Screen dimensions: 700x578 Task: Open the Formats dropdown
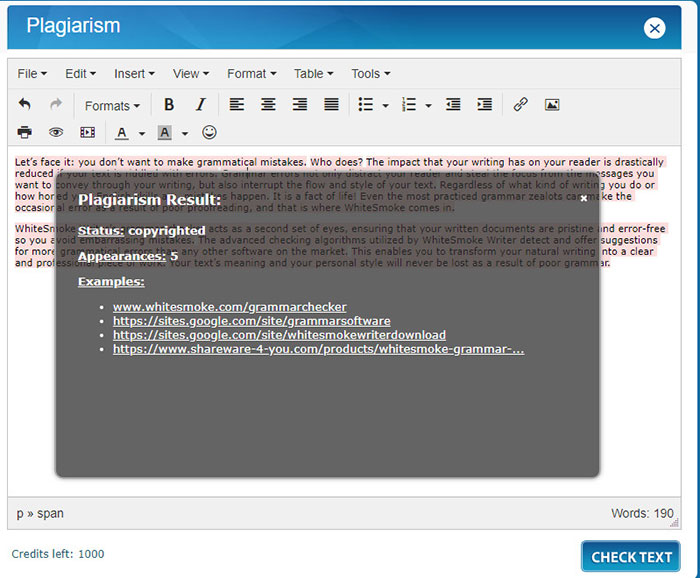112,106
